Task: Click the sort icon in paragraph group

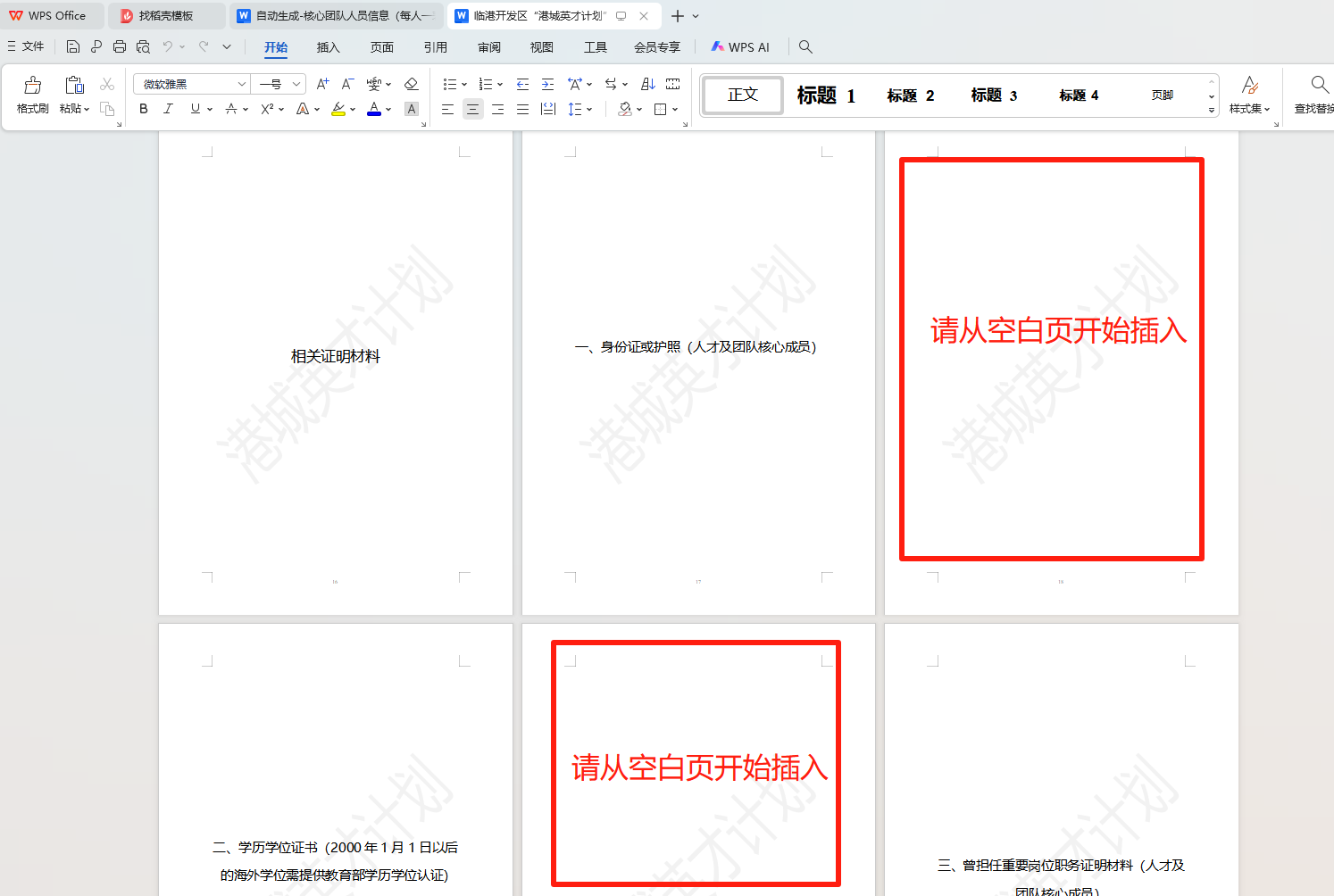Action: pyautogui.click(x=648, y=84)
